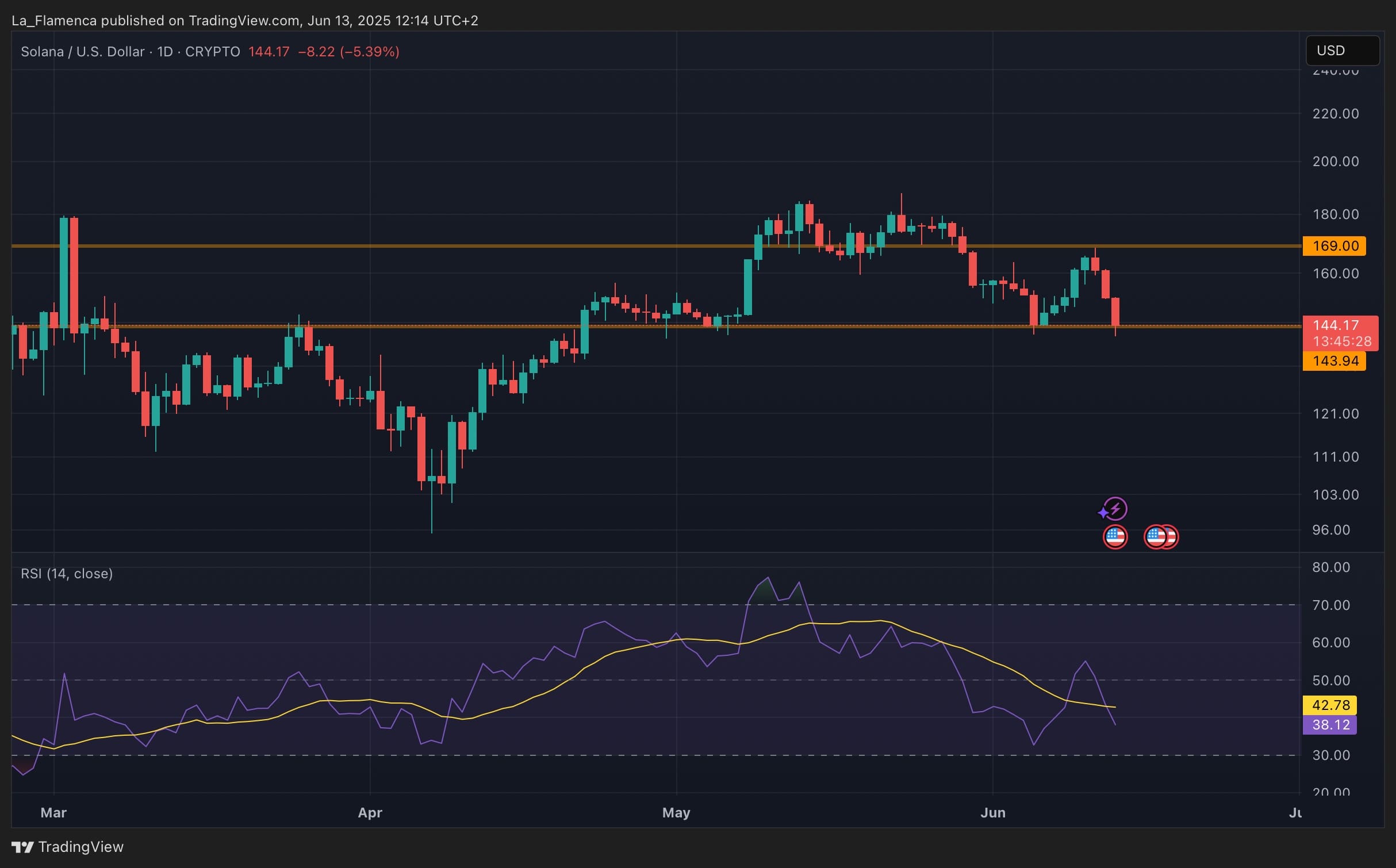Image resolution: width=1396 pixels, height=868 pixels.
Task: Click the −8.22 (−5.39%) price change text
Action: click(x=348, y=52)
